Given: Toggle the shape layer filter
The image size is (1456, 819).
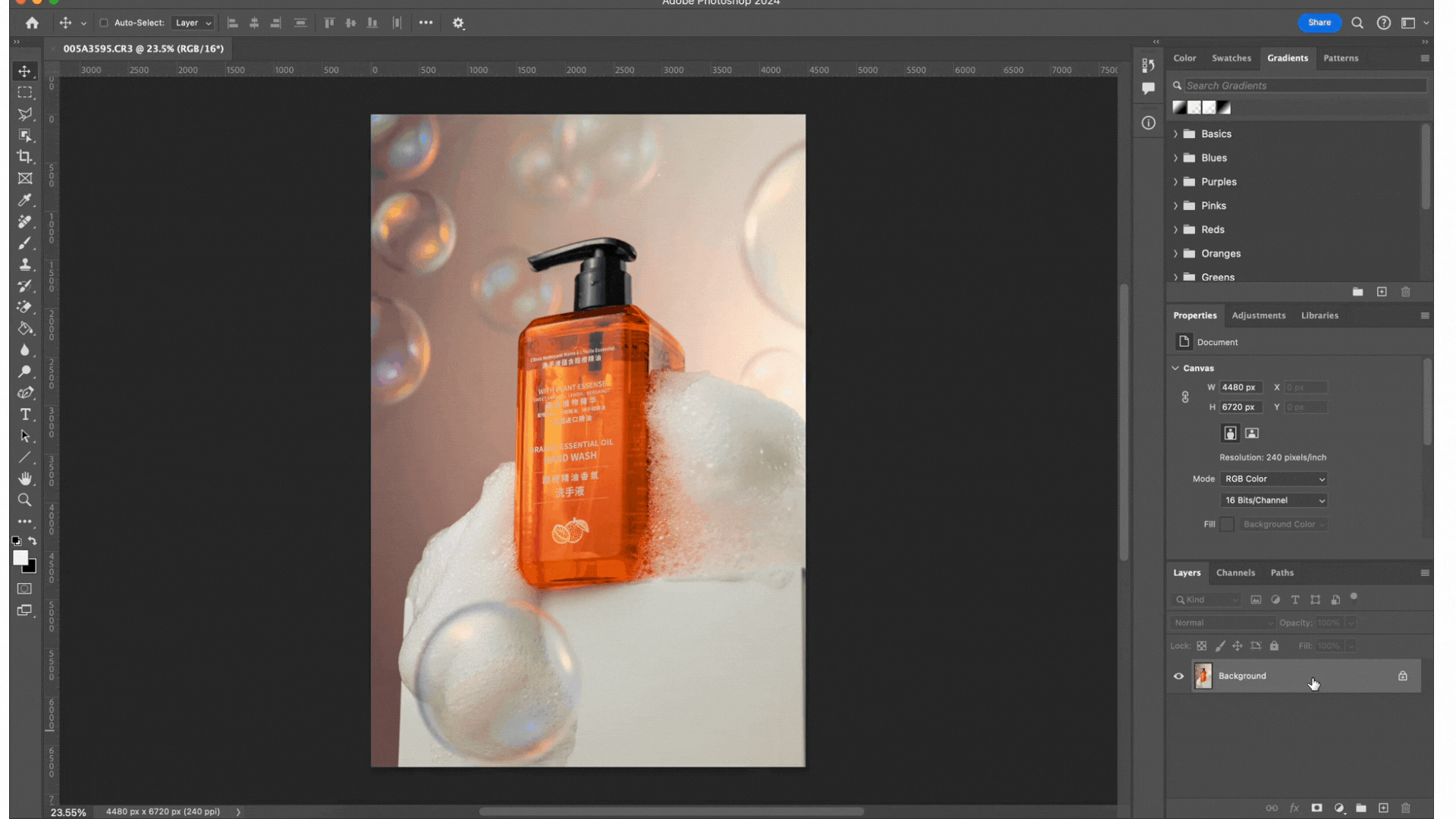Looking at the screenshot, I should point(1315,600).
